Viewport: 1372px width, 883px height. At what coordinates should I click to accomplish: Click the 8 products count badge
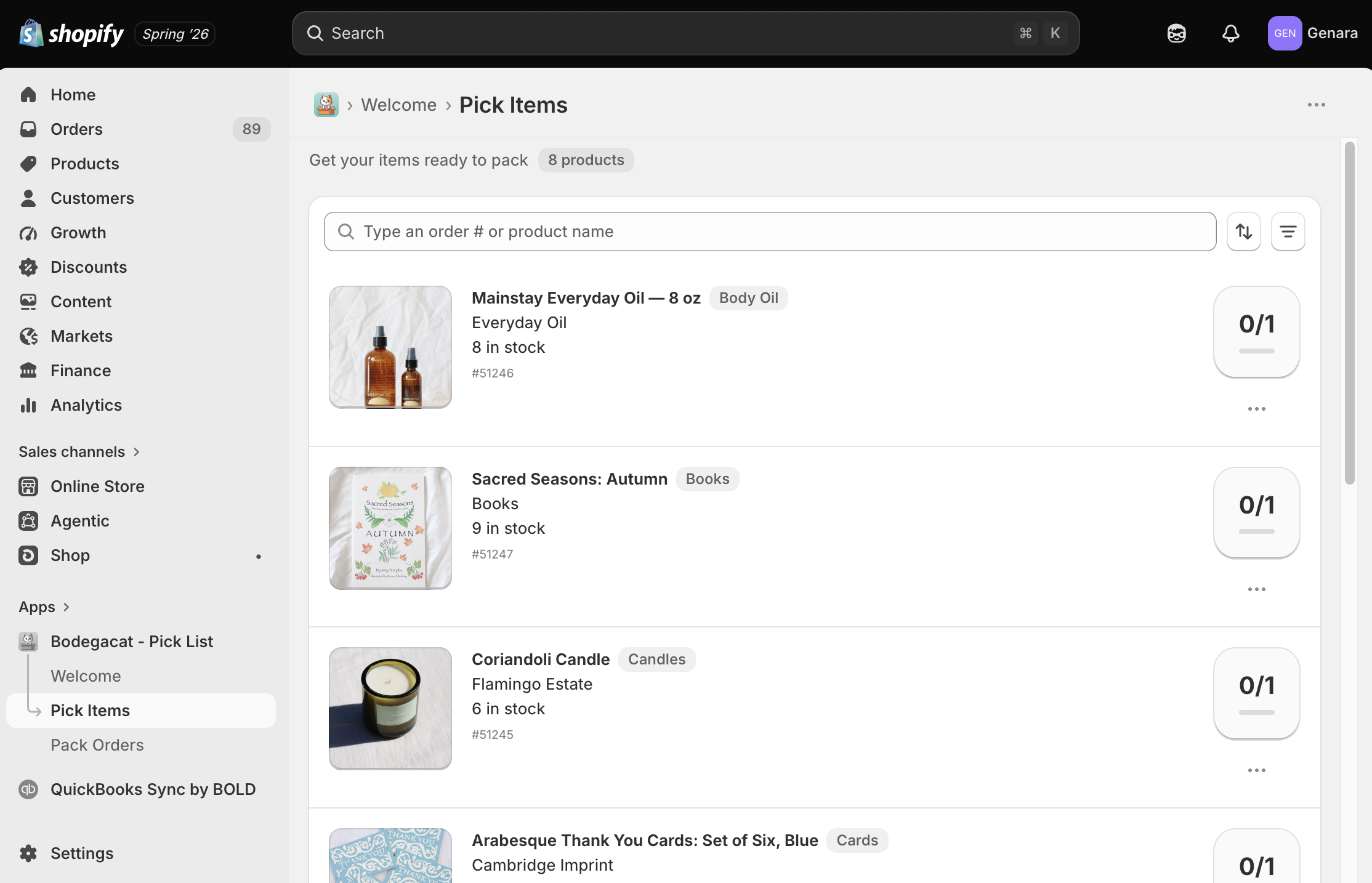pyautogui.click(x=586, y=160)
